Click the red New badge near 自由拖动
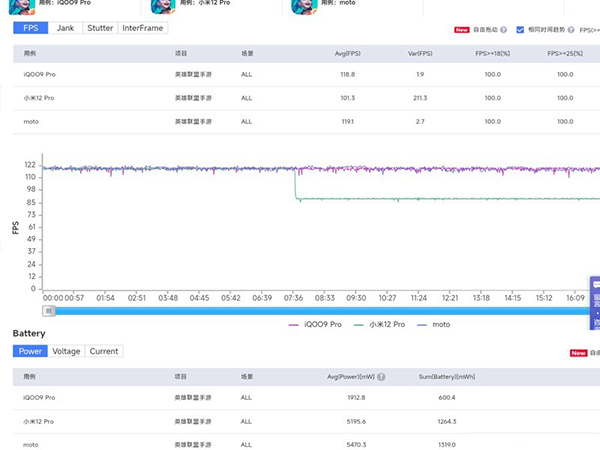Screen dimensions: 600x450 click(x=462, y=30)
